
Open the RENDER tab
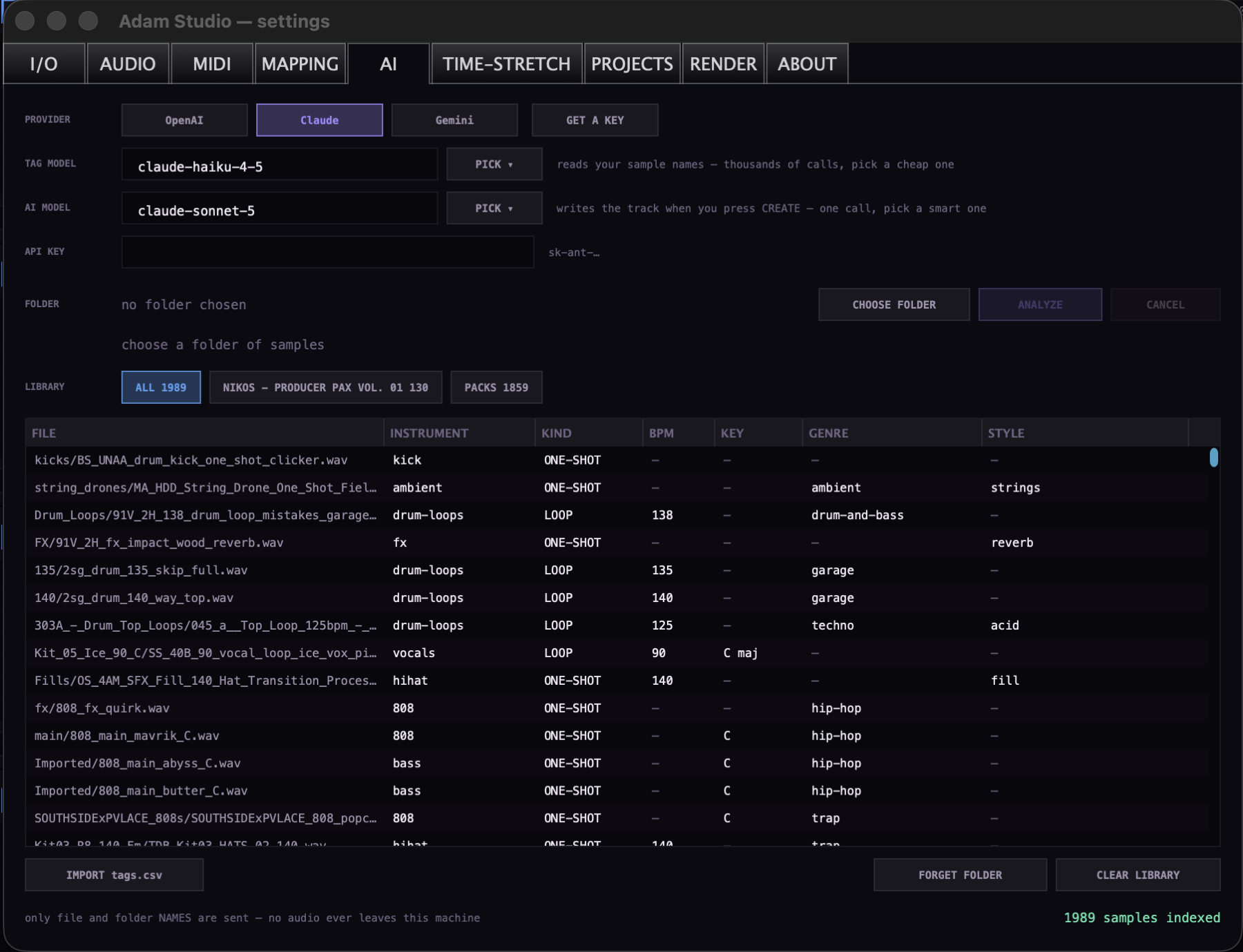723,64
